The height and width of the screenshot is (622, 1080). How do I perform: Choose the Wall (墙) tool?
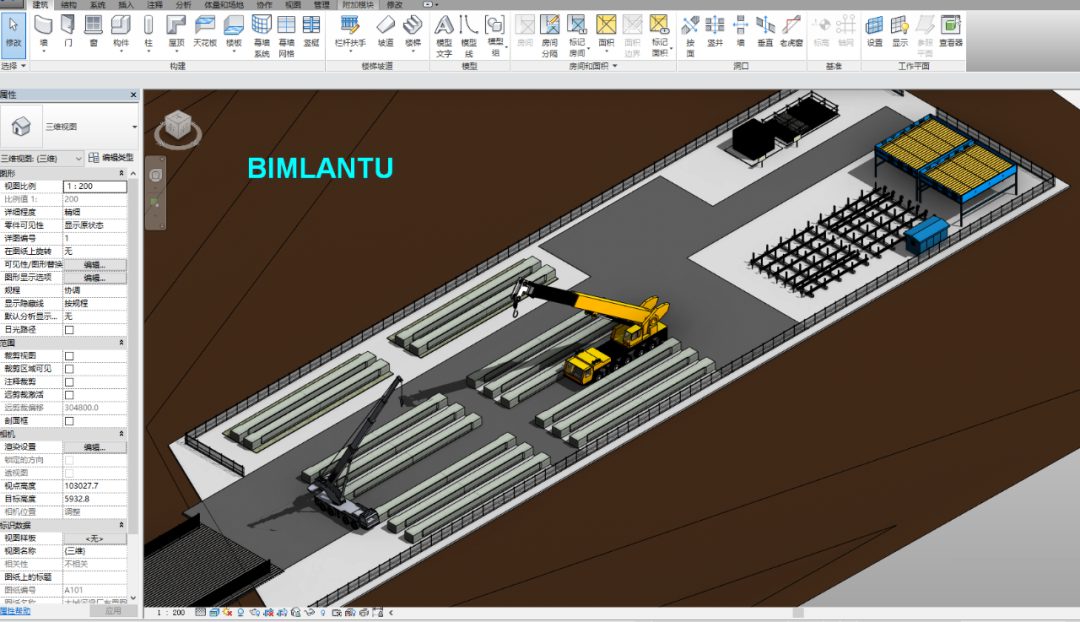[43, 32]
